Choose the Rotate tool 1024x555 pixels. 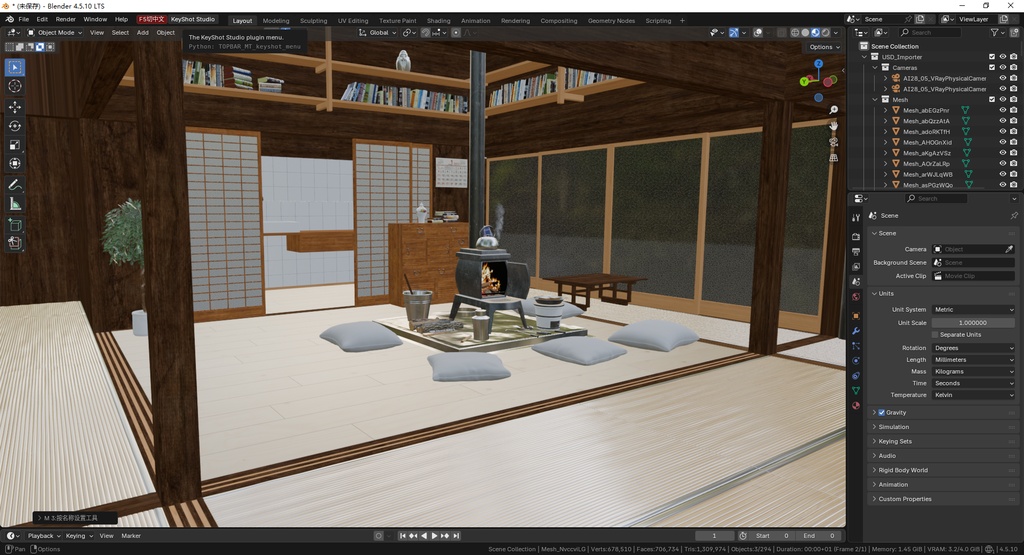(14, 126)
